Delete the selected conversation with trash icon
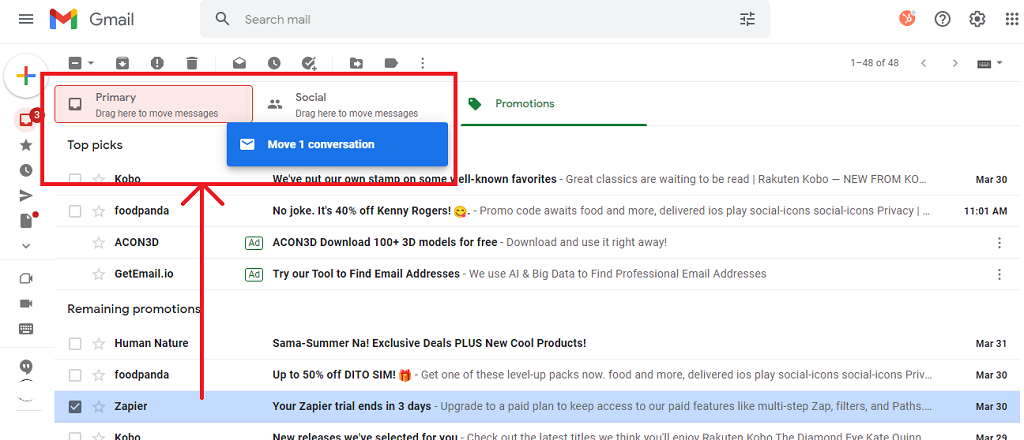 (x=191, y=63)
